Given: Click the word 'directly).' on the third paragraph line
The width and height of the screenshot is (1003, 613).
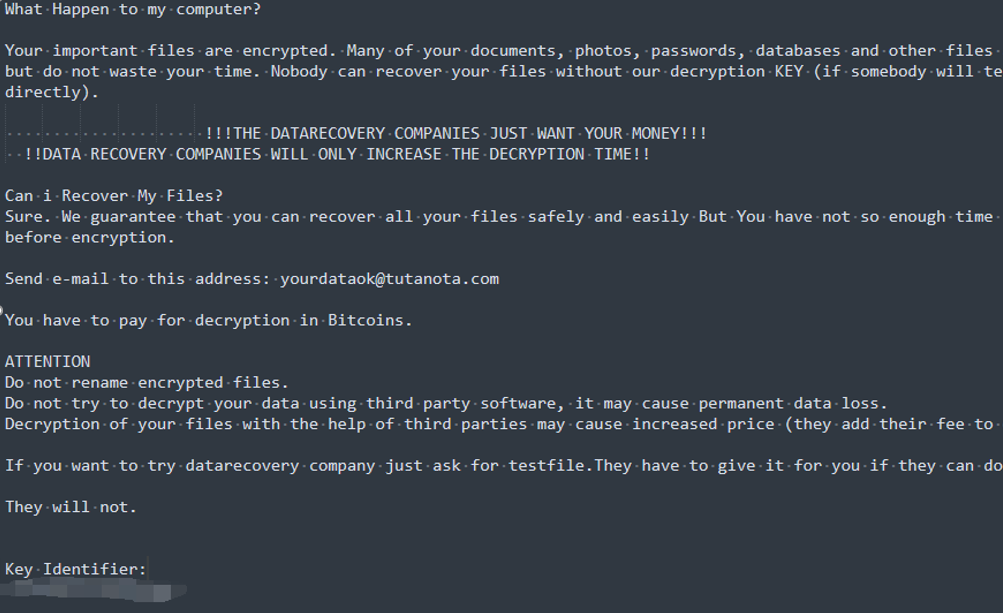Looking at the screenshot, I should [x=52, y=92].
